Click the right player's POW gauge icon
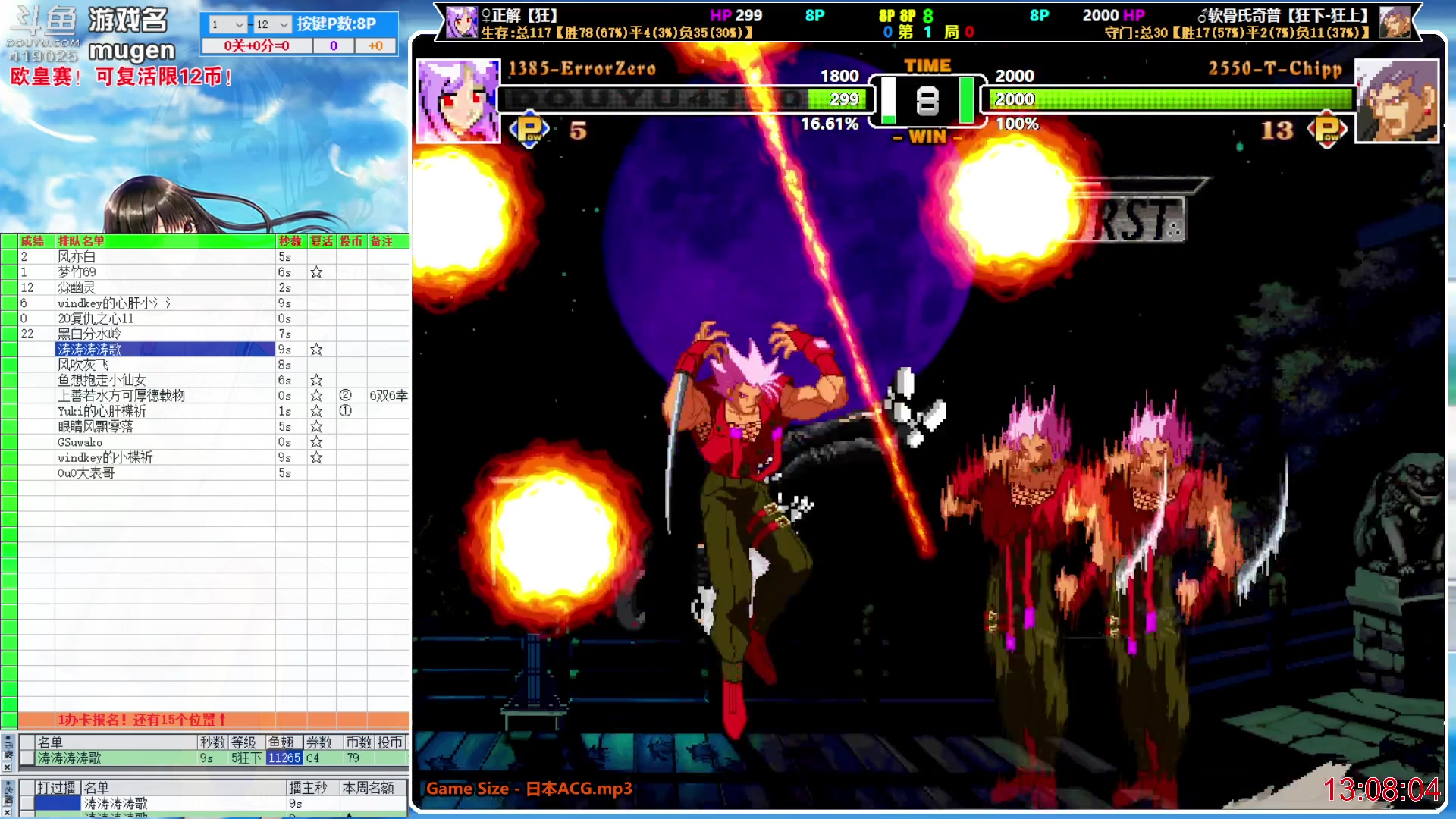The height and width of the screenshot is (819, 1456). (x=1327, y=130)
